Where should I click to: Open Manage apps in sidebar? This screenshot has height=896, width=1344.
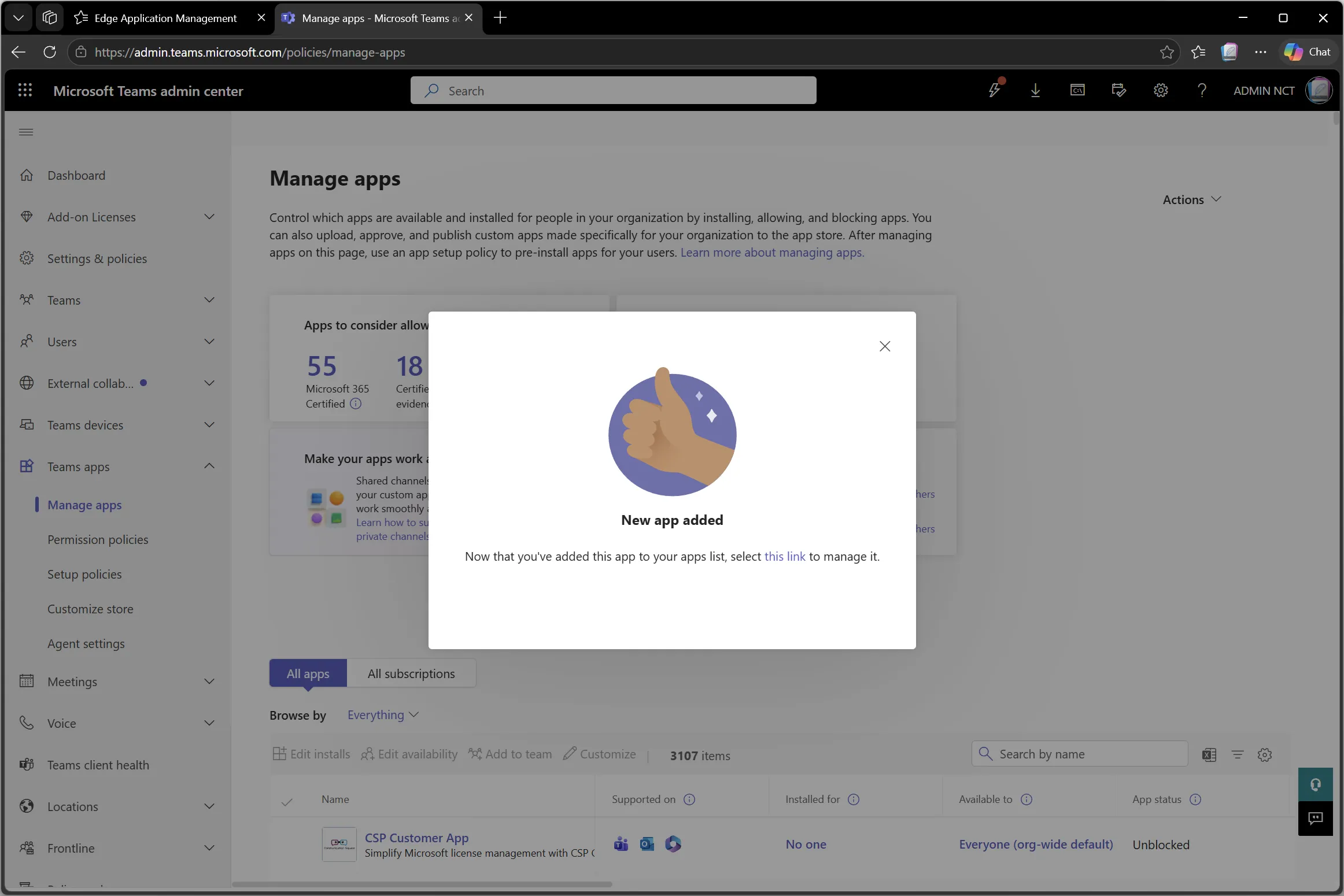pyautogui.click(x=84, y=505)
